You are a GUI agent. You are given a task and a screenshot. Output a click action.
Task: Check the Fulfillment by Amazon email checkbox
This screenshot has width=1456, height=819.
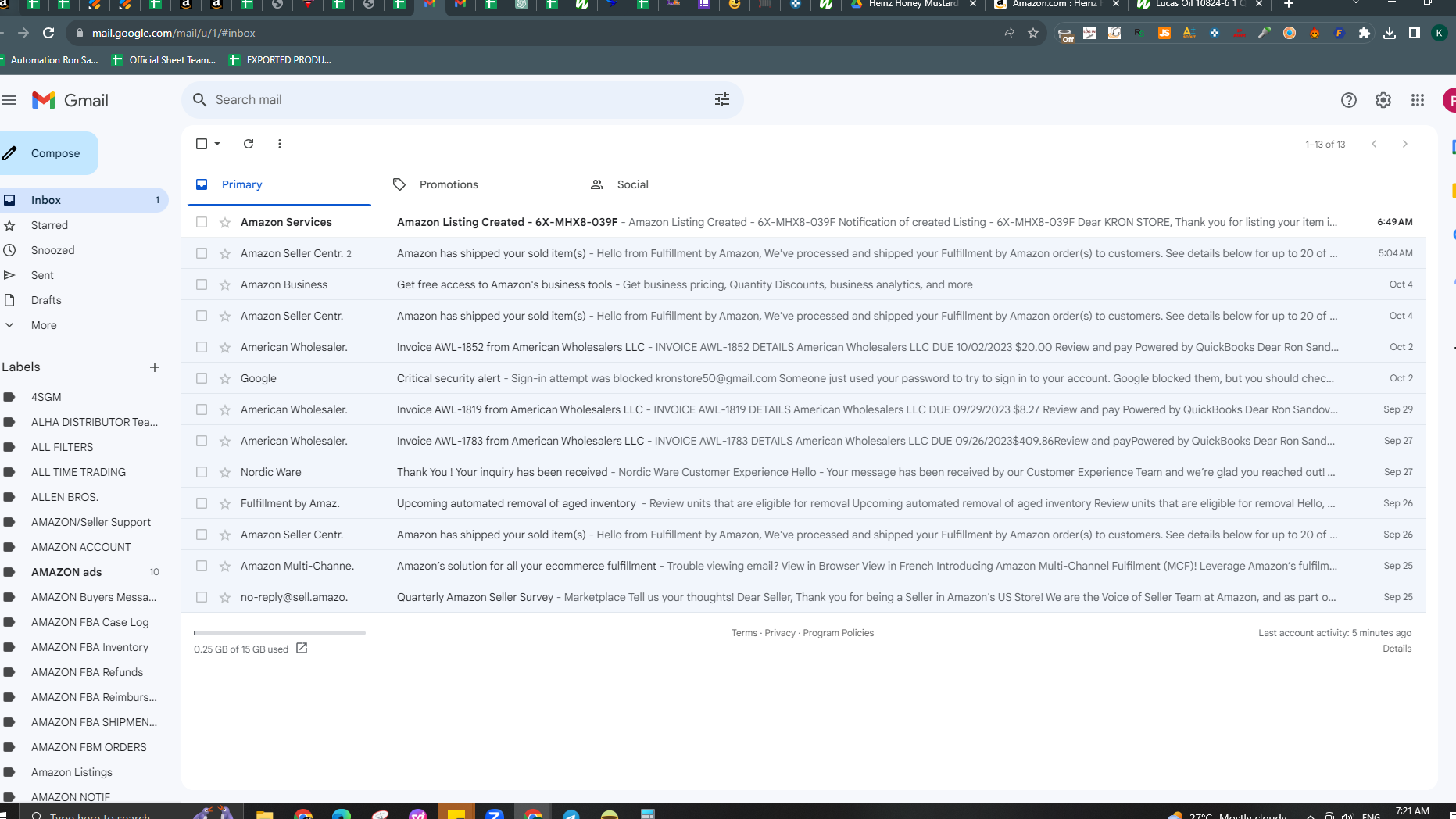(x=202, y=503)
